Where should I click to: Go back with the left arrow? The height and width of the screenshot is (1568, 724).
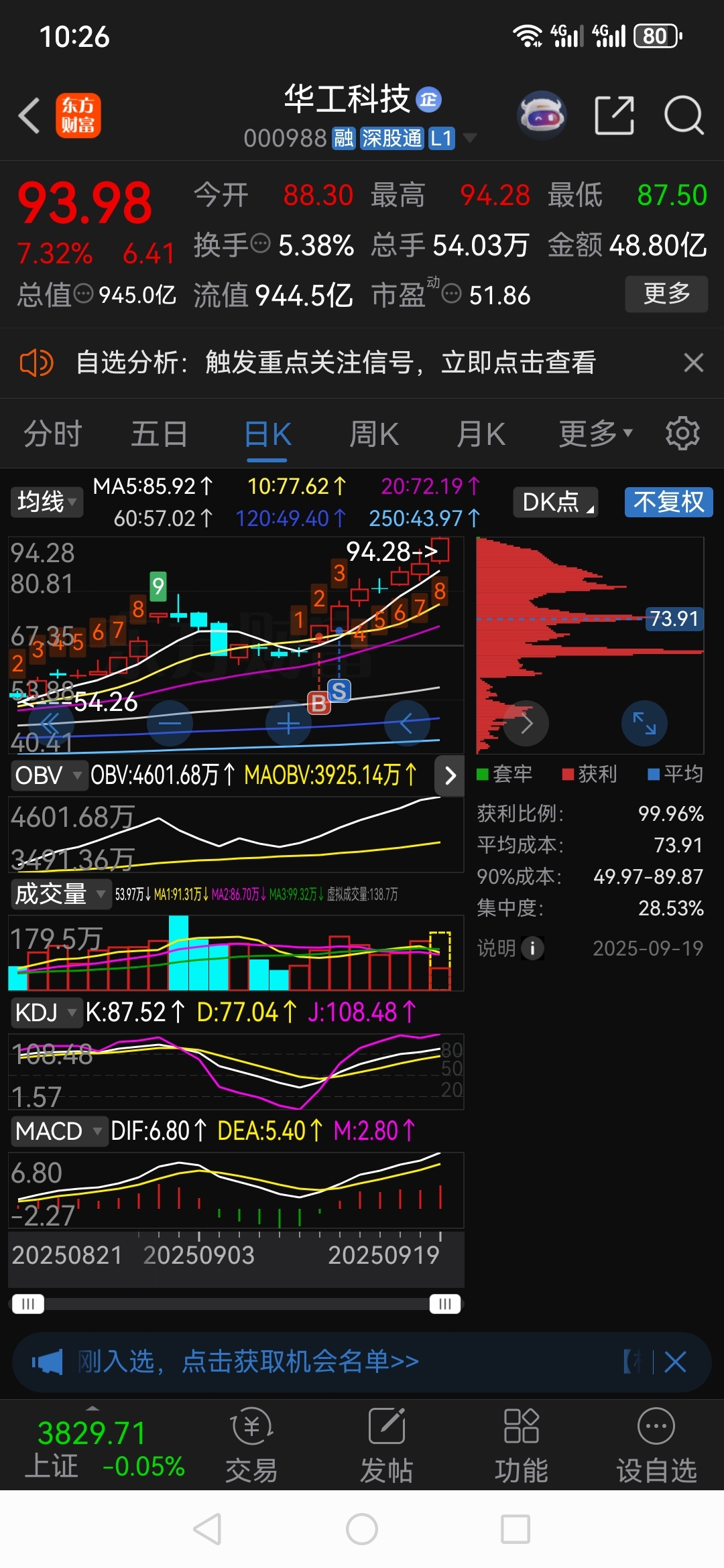29,115
